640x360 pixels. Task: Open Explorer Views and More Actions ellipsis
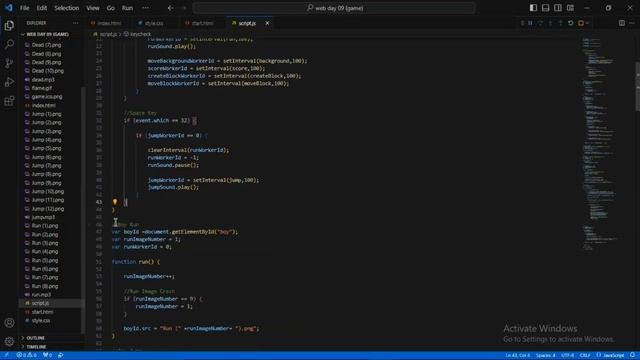[x=76, y=23]
